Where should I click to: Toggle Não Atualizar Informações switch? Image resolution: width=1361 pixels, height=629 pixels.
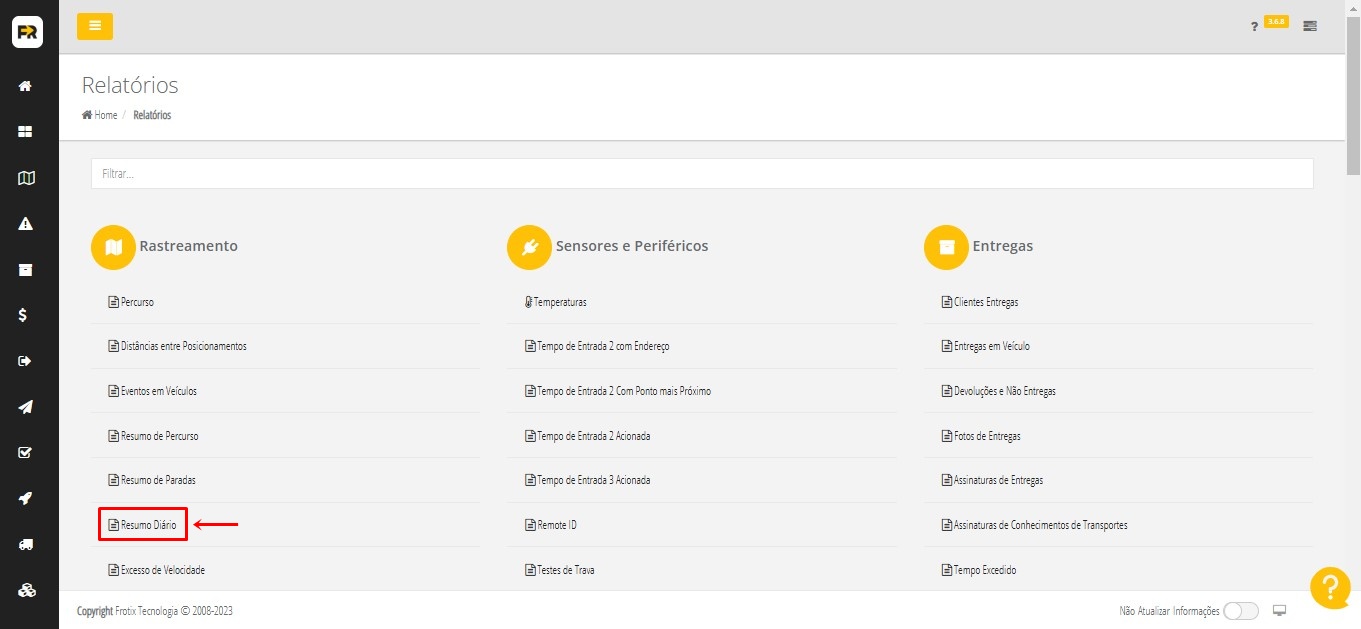point(1240,611)
